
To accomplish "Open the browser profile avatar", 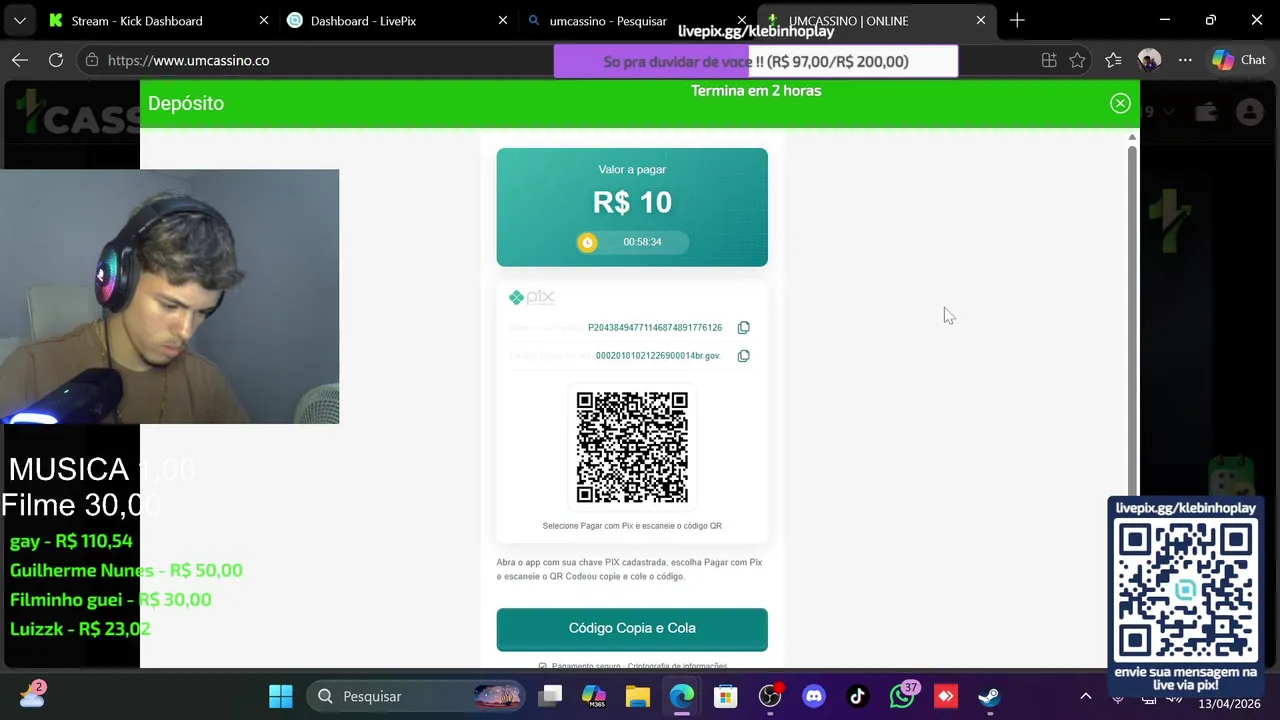I will [1149, 60].
